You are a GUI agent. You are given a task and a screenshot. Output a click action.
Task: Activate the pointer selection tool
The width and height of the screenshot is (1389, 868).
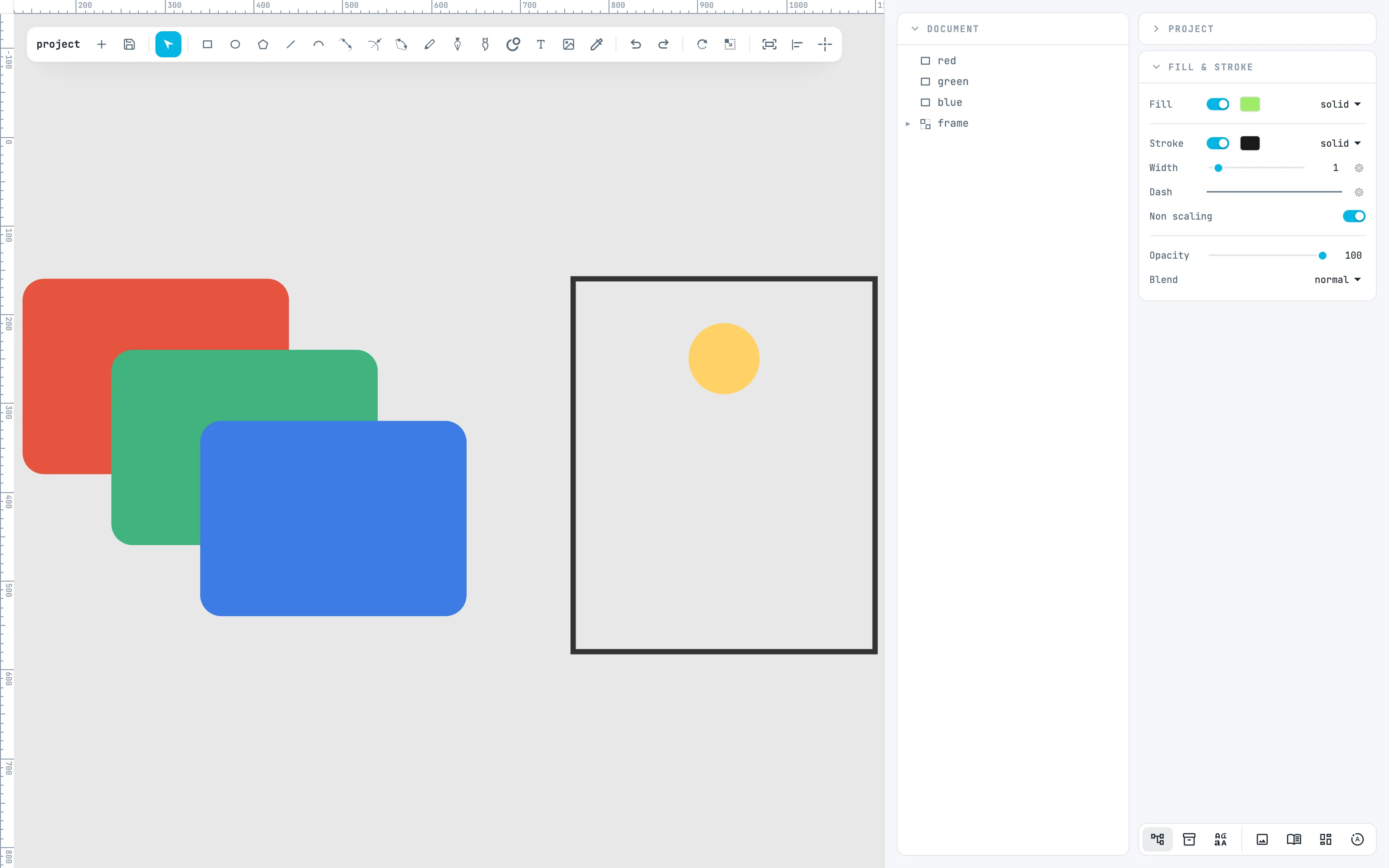(x=168, y=44)
